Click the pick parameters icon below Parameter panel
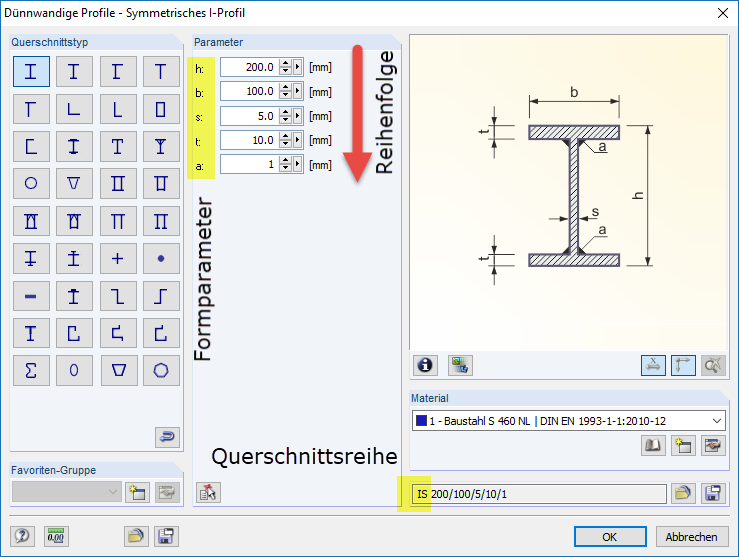Image resolution: width=739 pixels, height=557 pixels. click(x=208, y=492)
